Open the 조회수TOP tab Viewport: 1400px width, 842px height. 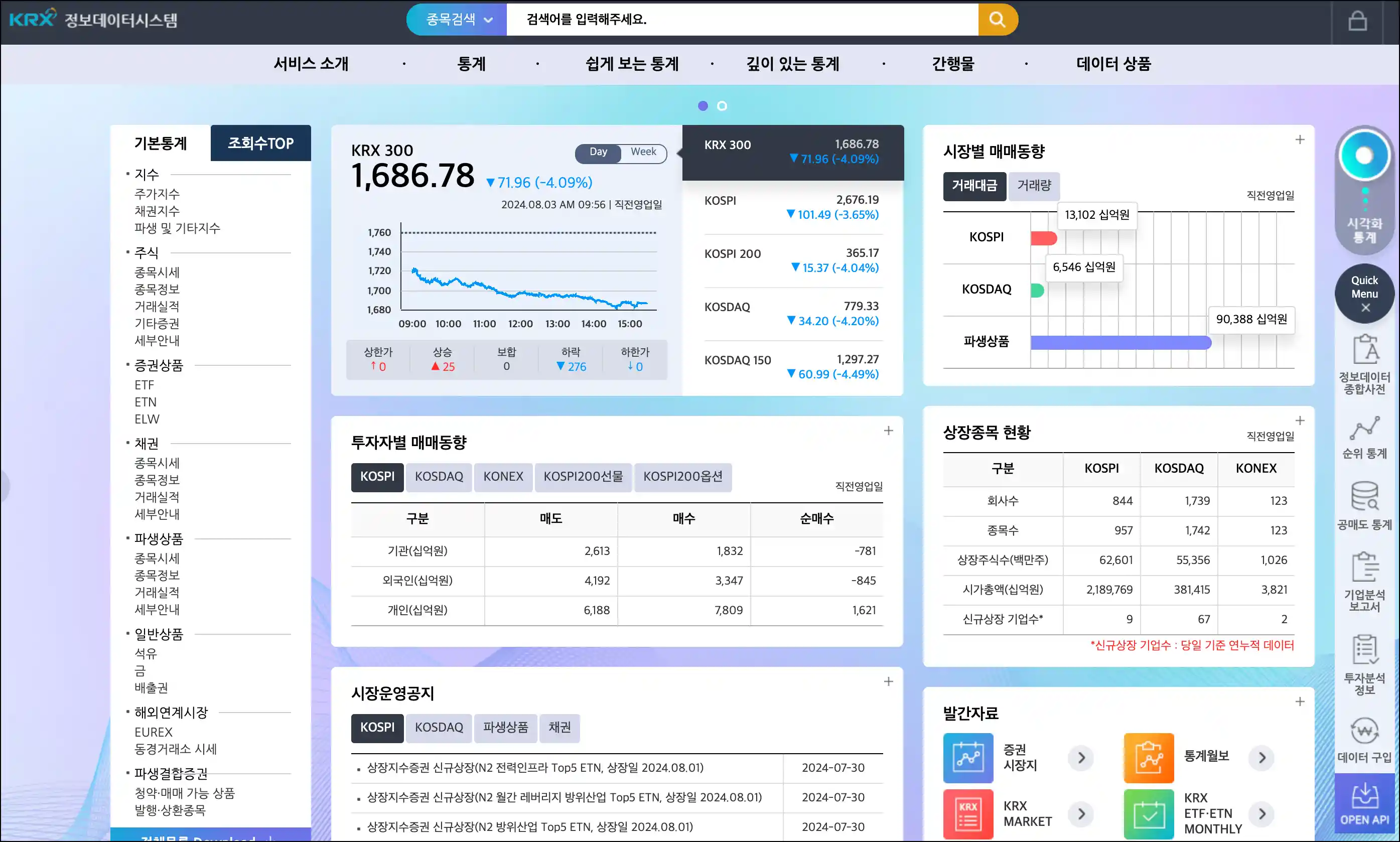click(260, 143)
